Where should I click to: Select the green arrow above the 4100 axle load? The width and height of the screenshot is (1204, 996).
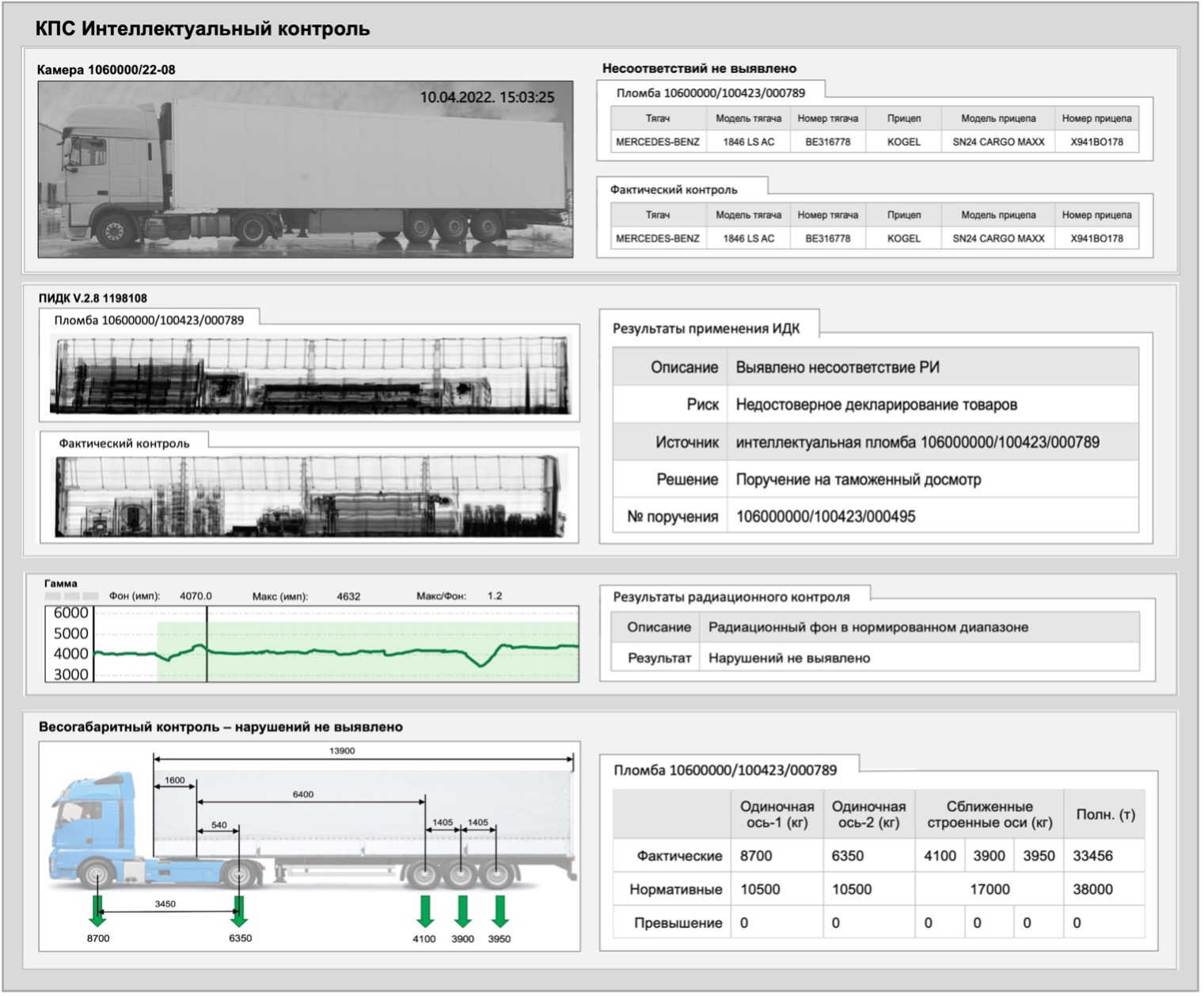click(x=425, y=910)
